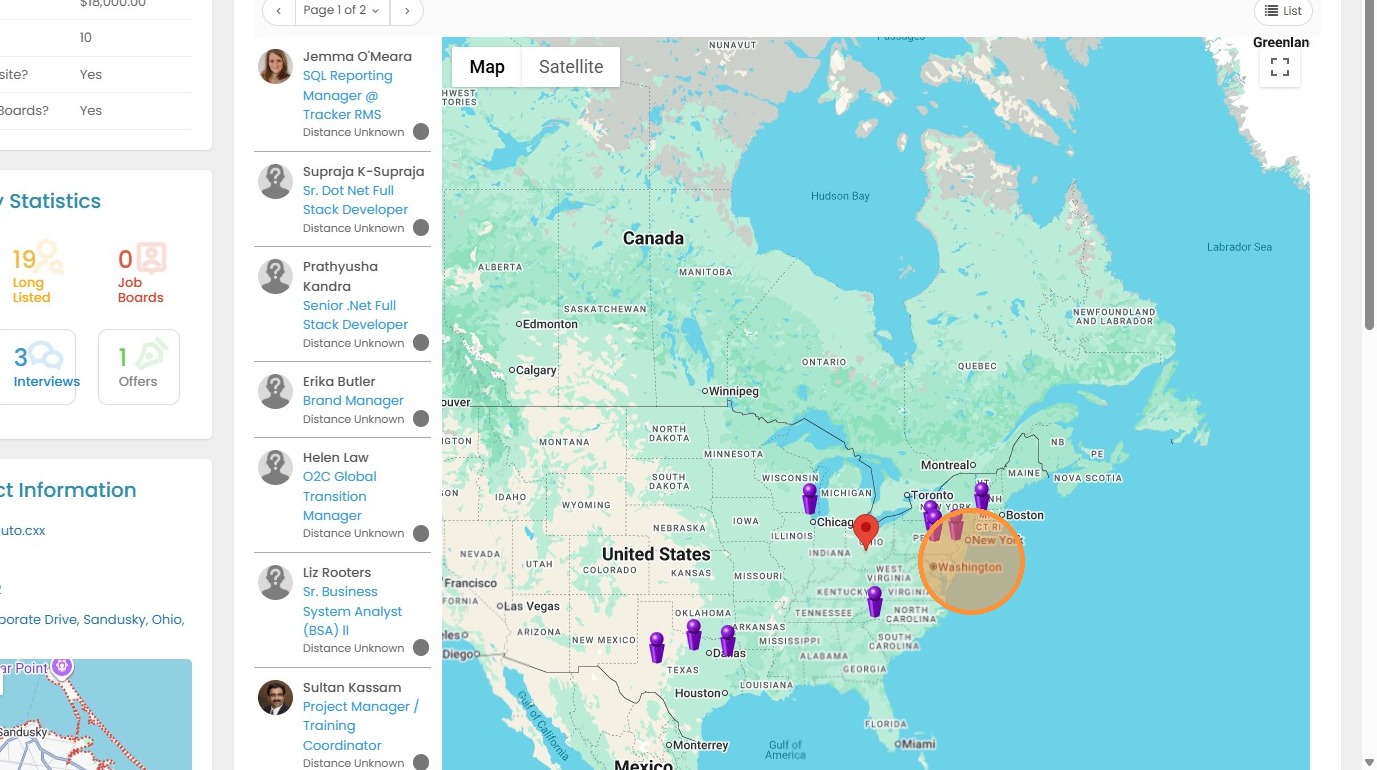Click grey distance dot for Sultan Kassam
Image resolution: width=1377 pixels, height=770 pixels.
[421, 762]
